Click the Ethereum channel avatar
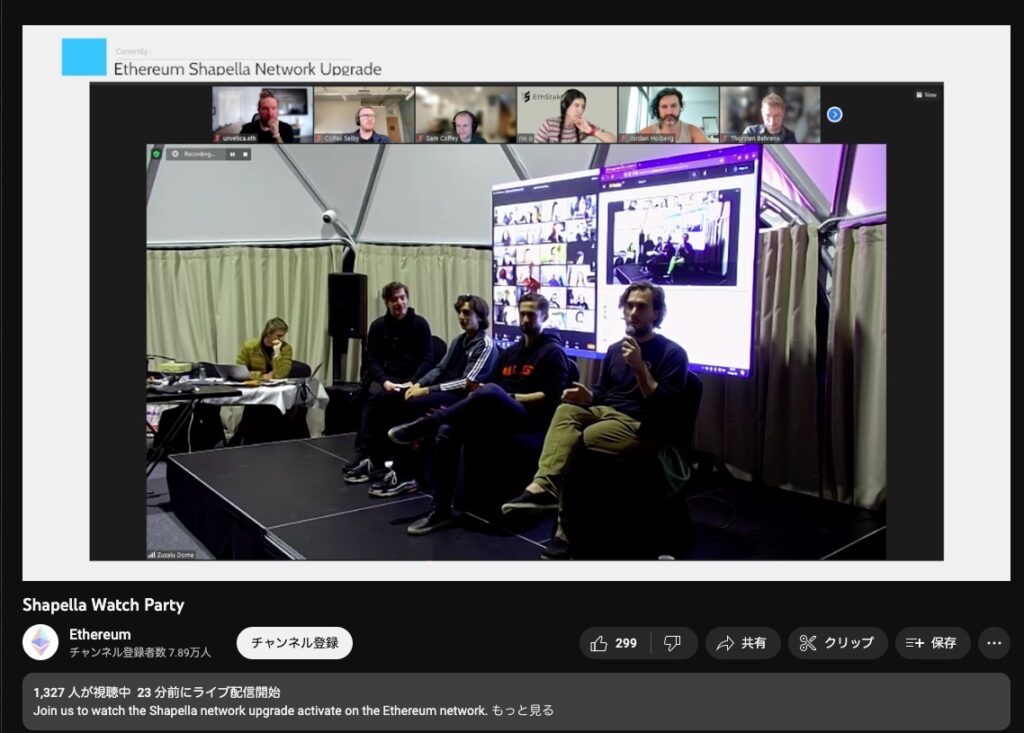This screenshot has width=1024, height=733. coord(40,643)
